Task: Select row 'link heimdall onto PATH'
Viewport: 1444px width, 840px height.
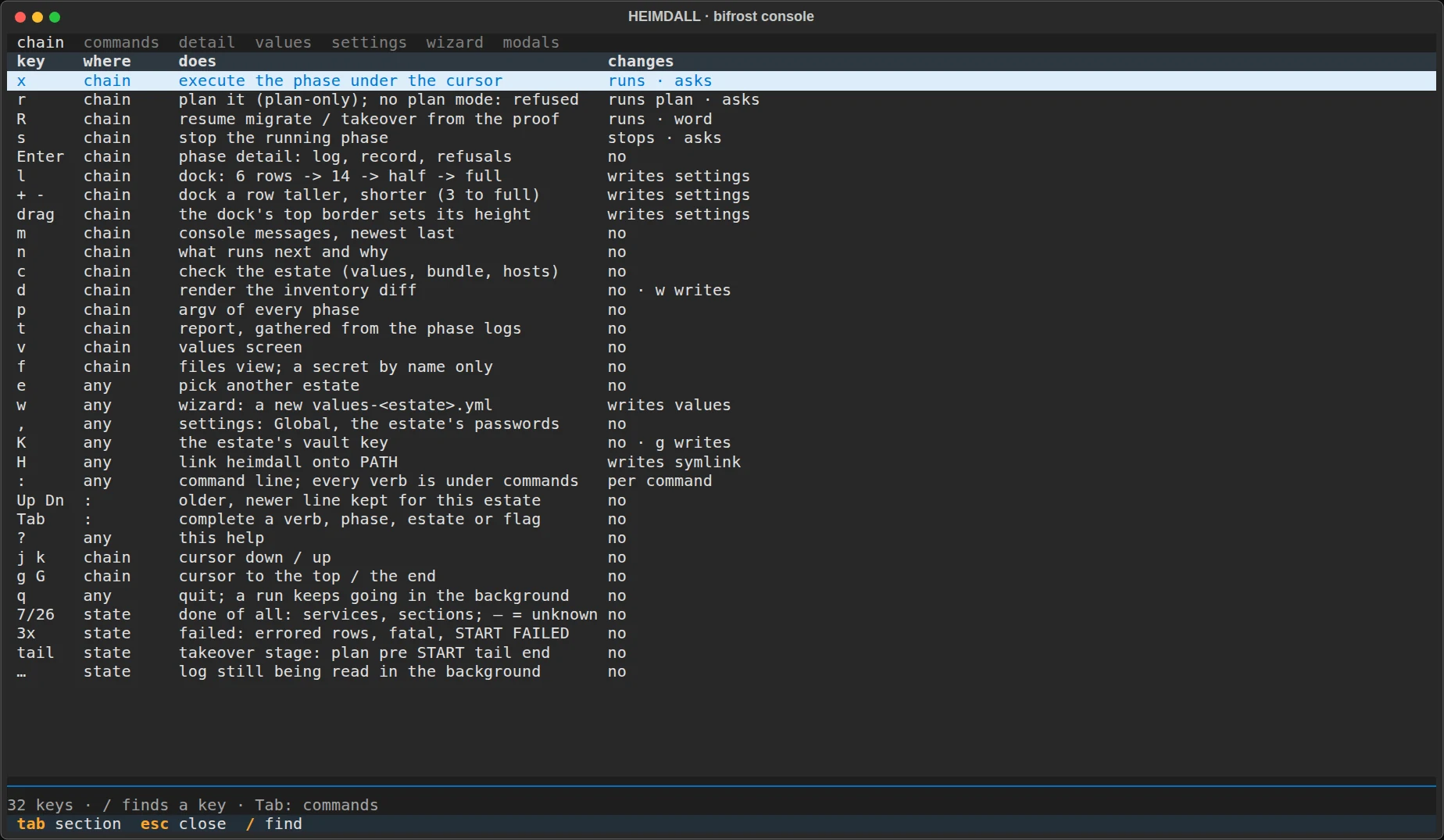Action: point(721,462)
